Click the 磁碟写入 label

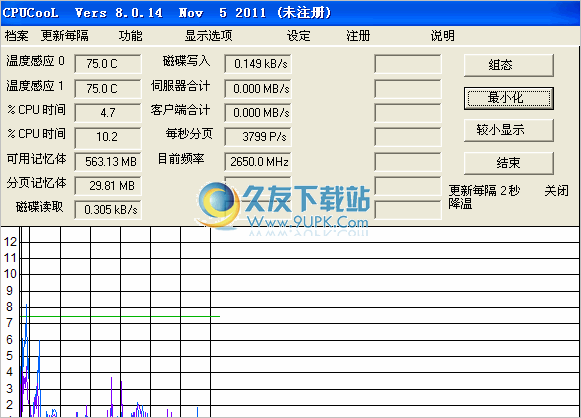[x=186, y=61]
